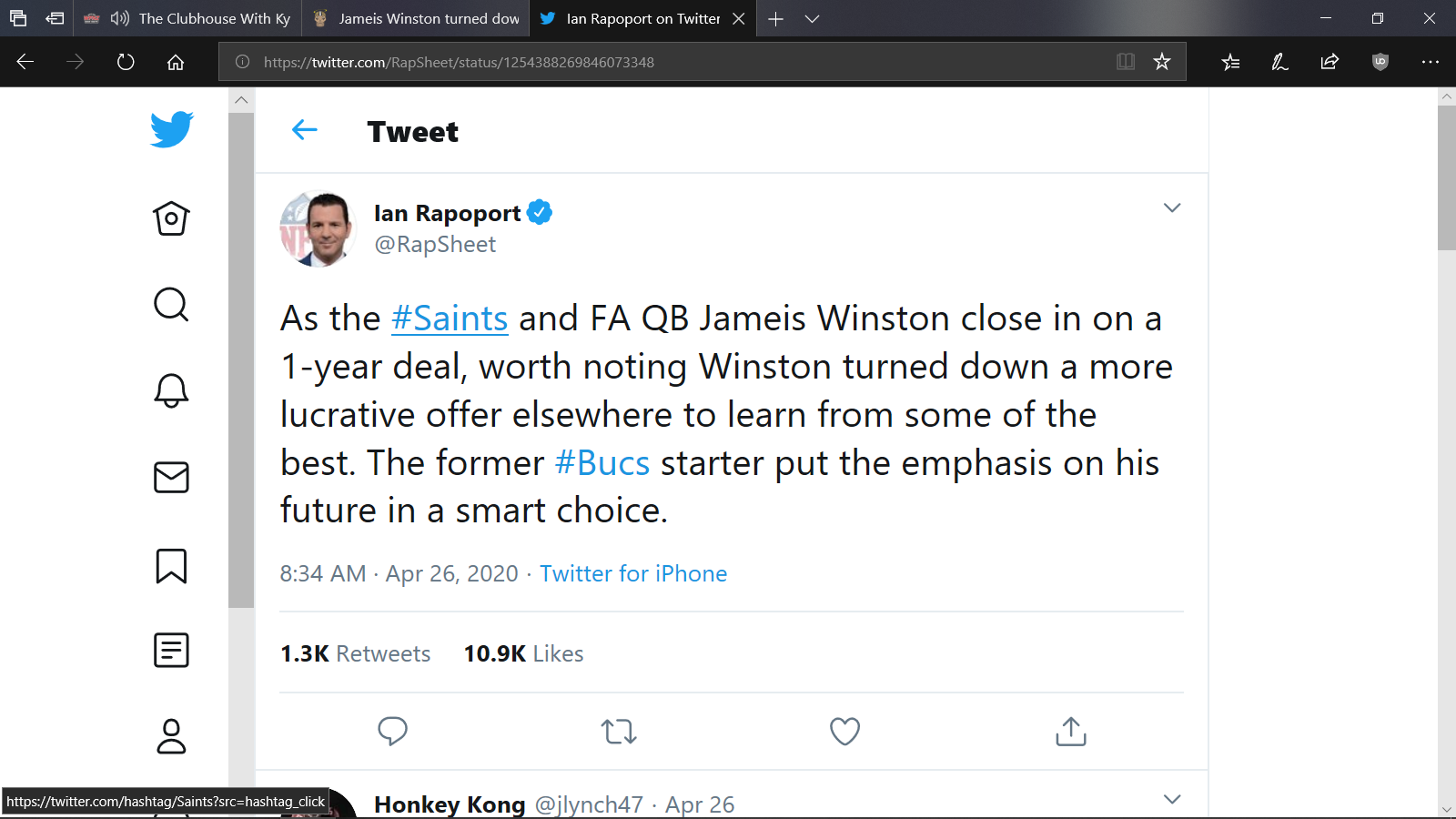Viewport: 1456px width, 819px height.
Task: Open the Twitter for iPhone link
Action: pyautogui.click(x=633, y=573)
